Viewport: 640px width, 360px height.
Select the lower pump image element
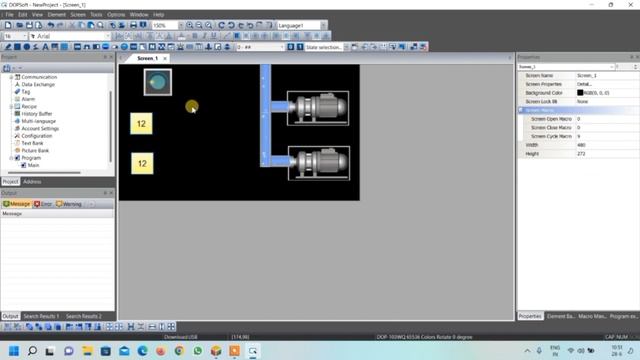pyautogui.click(x=319, y=163)
